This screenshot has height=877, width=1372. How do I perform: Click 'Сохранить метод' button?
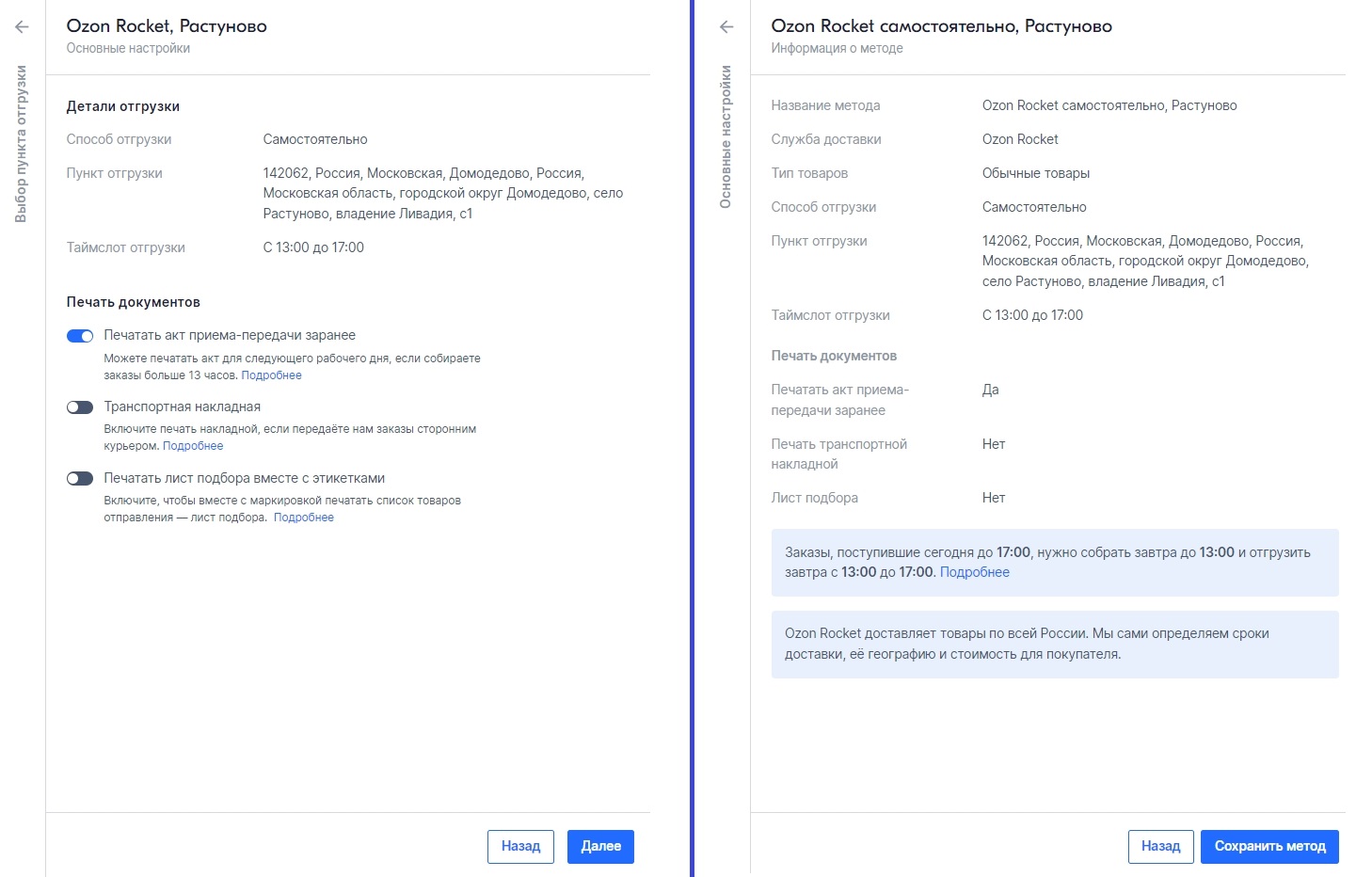tap(1269, 846)
